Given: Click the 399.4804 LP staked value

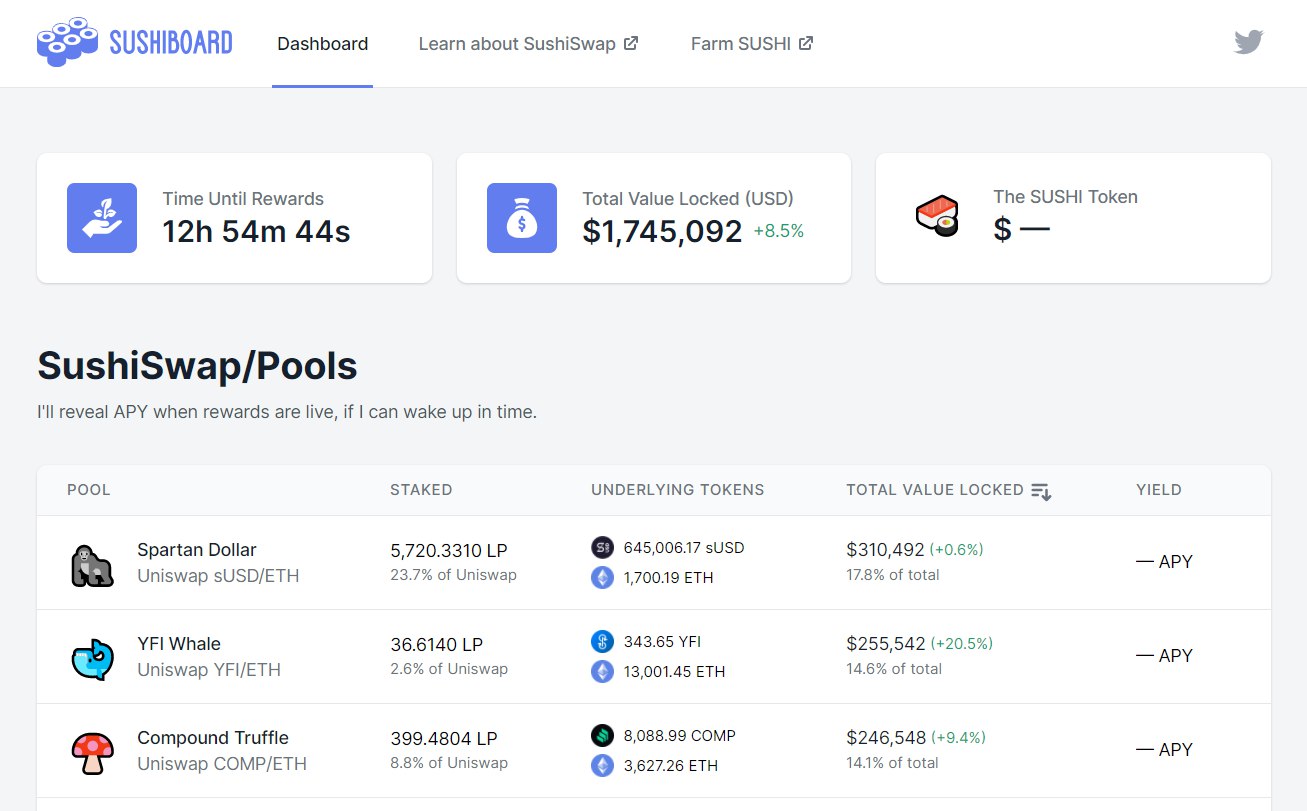Looking at the screenshot, I should point(444,739).
